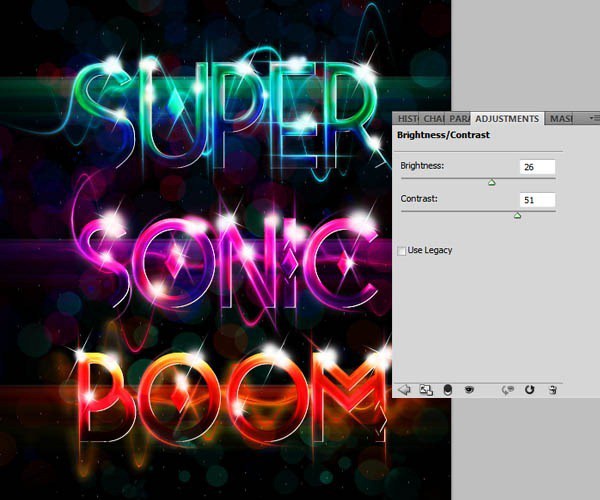
Task: Click the Contrast slider handle
Action: [x=517, y=215]
